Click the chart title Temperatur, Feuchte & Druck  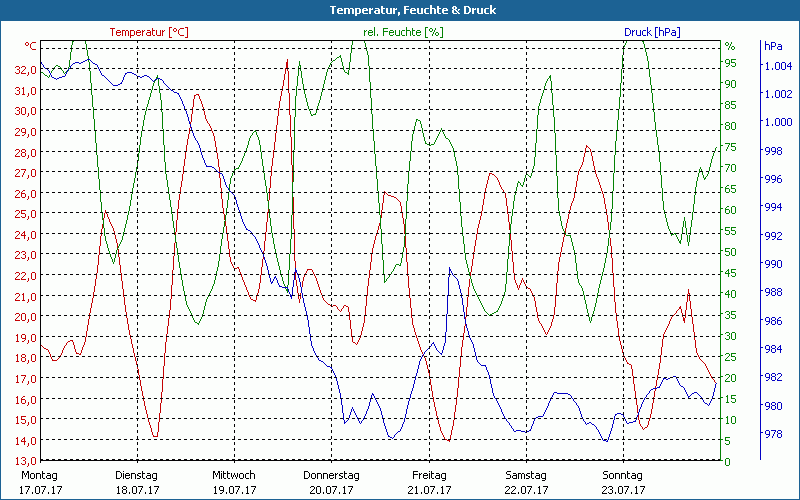(x=400, y=10)
